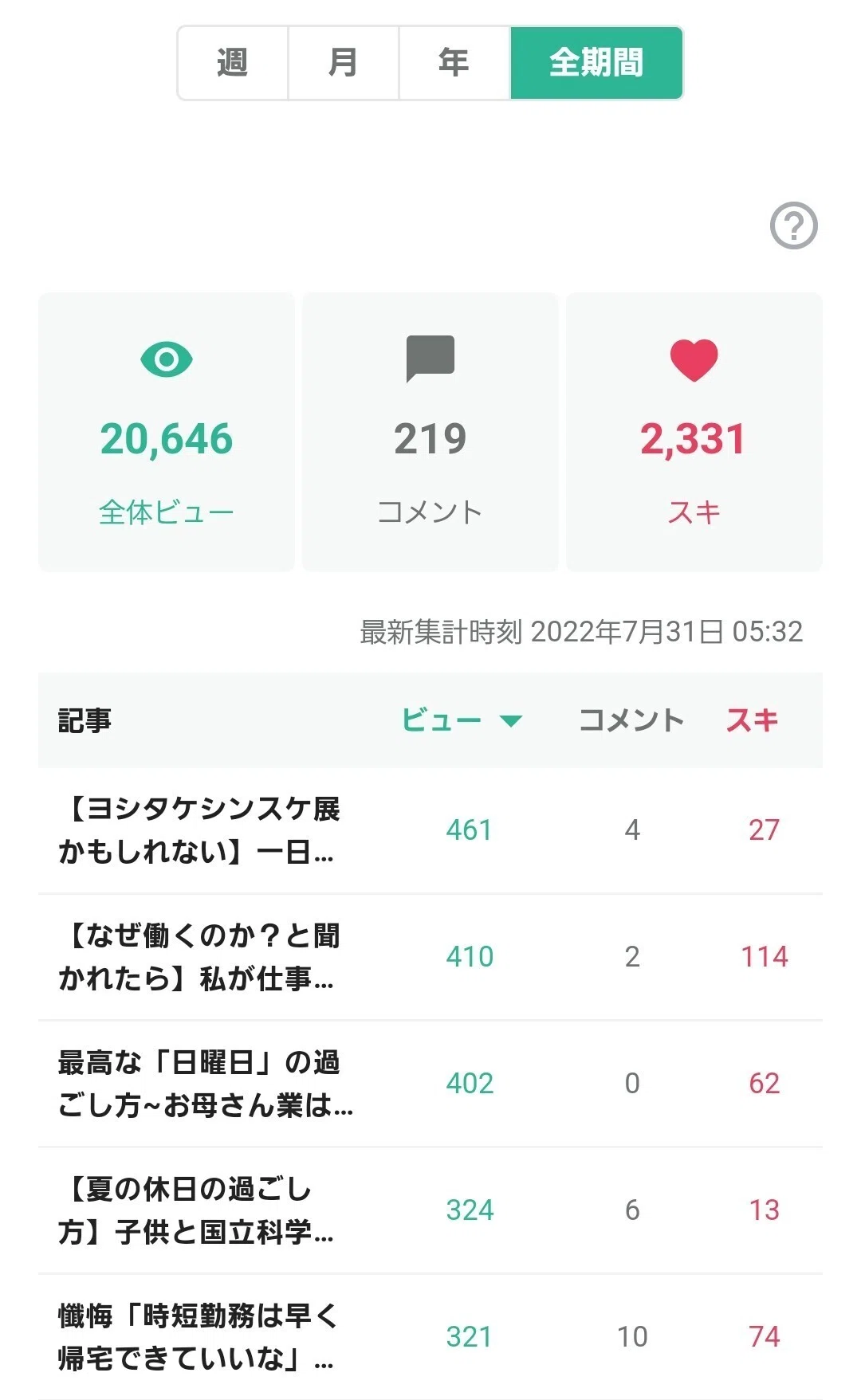The image size is (861, 1400).
Task: Toggle sort arrow next to ビュー
Action: tap(510, 721)
